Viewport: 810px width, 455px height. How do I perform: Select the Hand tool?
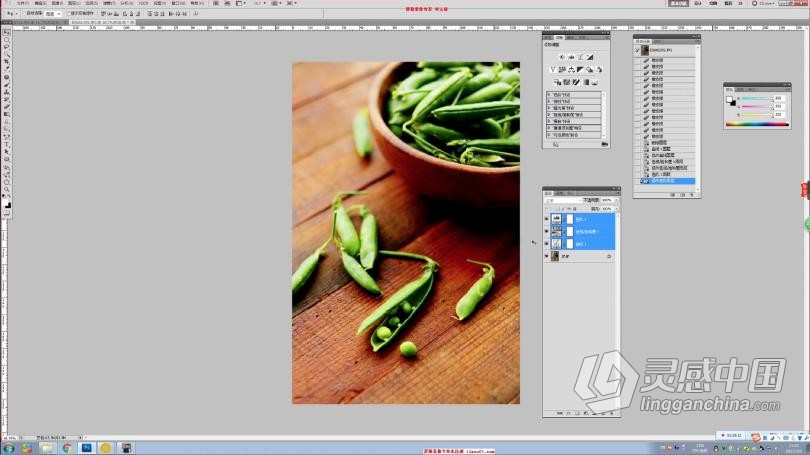click(7, 182)
